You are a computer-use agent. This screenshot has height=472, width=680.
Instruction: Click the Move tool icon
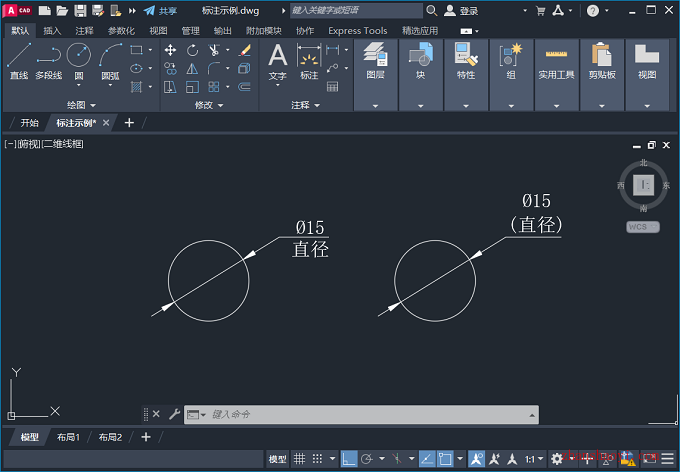click(x=170, y=50)
